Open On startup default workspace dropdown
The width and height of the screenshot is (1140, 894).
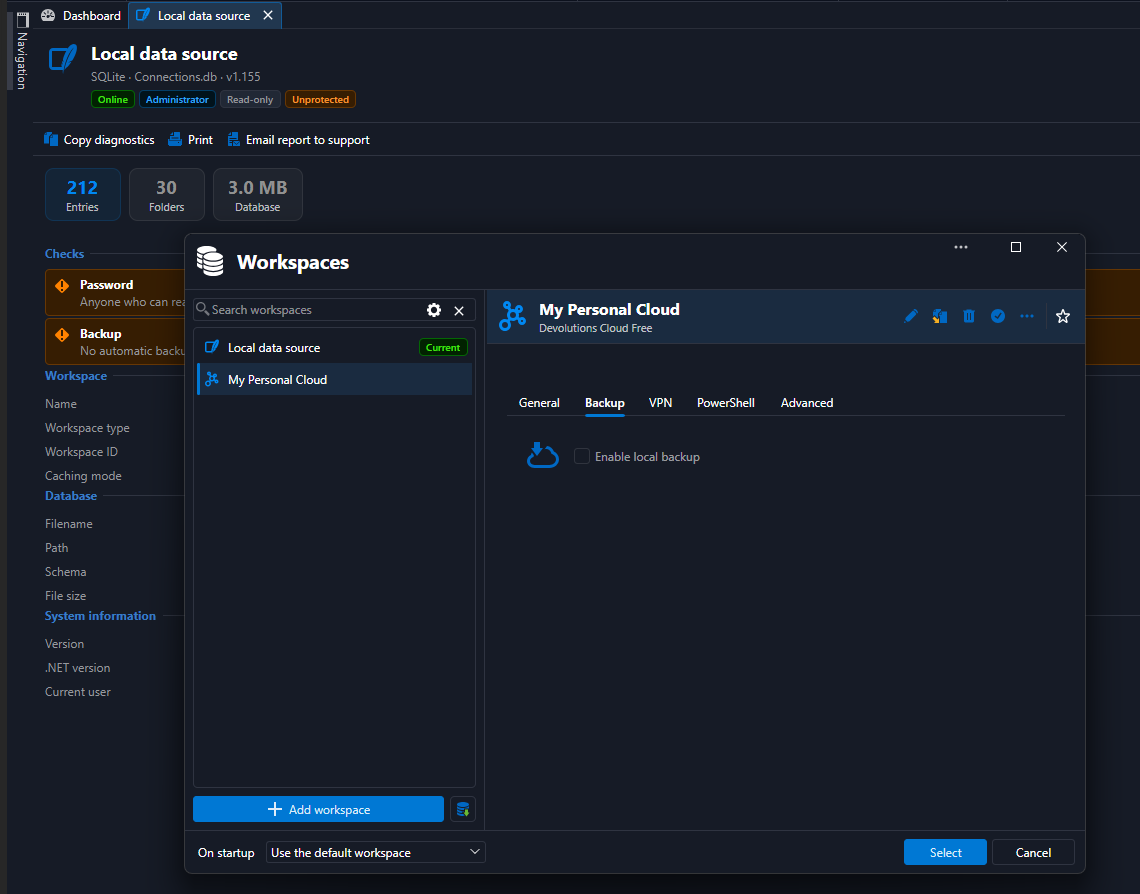374,853
